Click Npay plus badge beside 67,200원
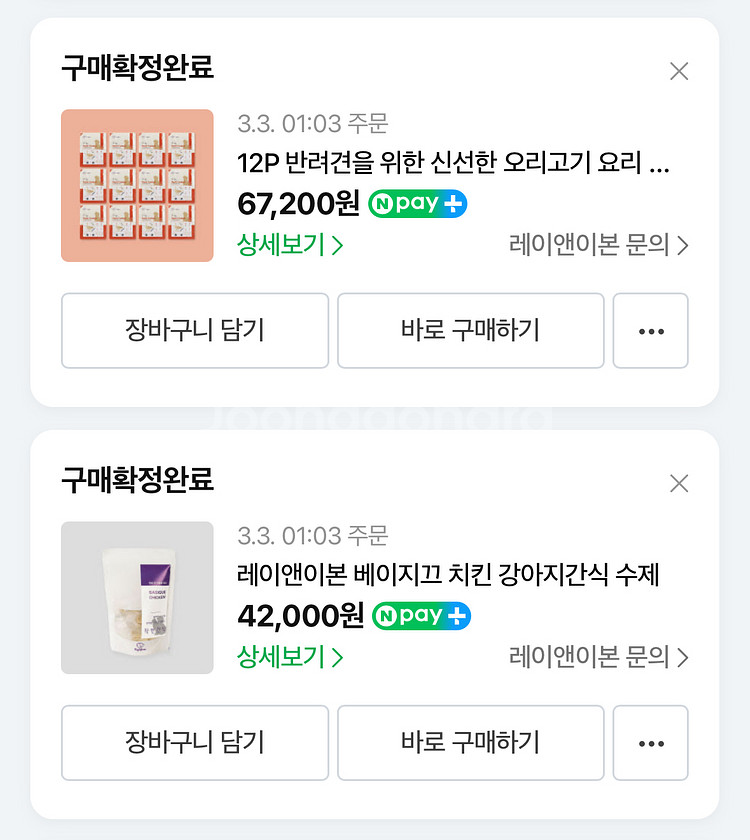The width and height of the screenshot is (750, 840). [x=418, y=204]
